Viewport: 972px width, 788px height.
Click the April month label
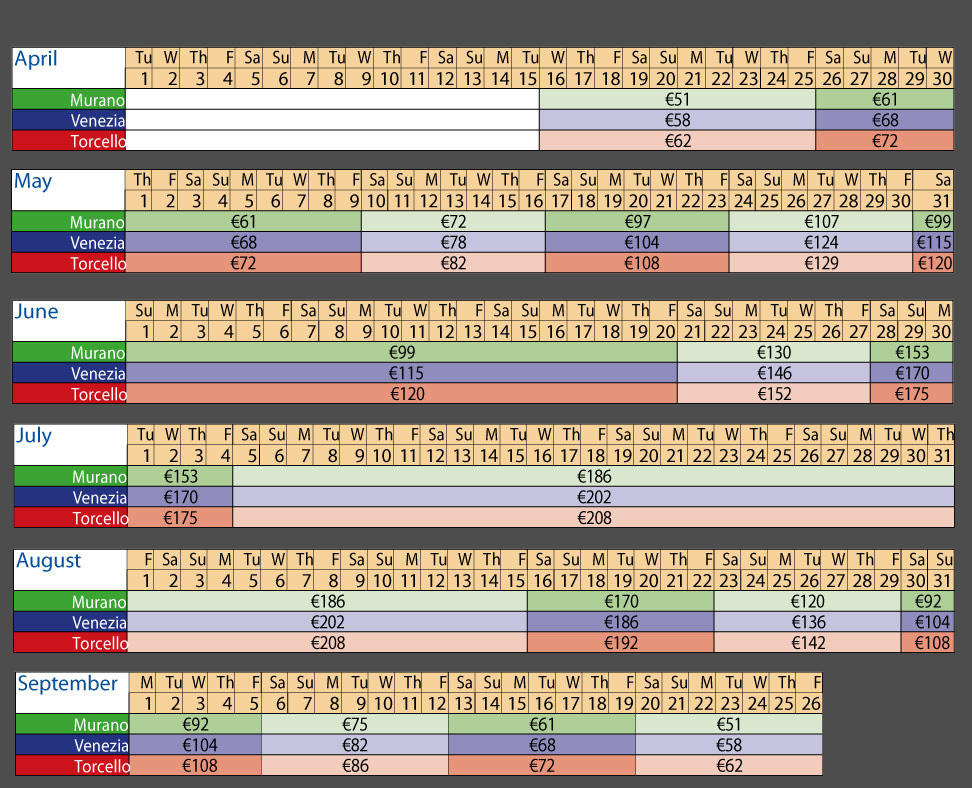coord(36,59)
